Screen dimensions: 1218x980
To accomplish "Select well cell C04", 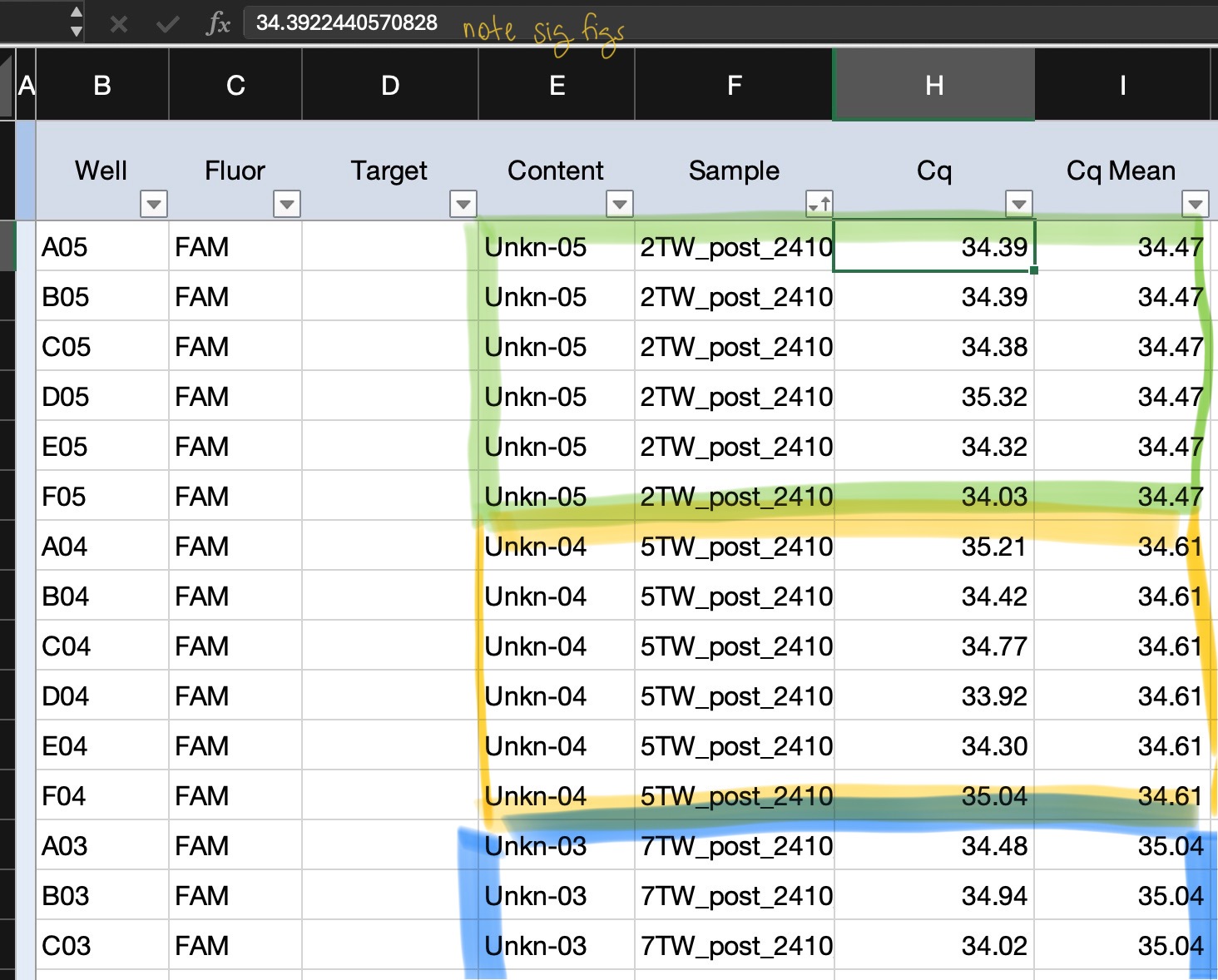I will [102, 646].
